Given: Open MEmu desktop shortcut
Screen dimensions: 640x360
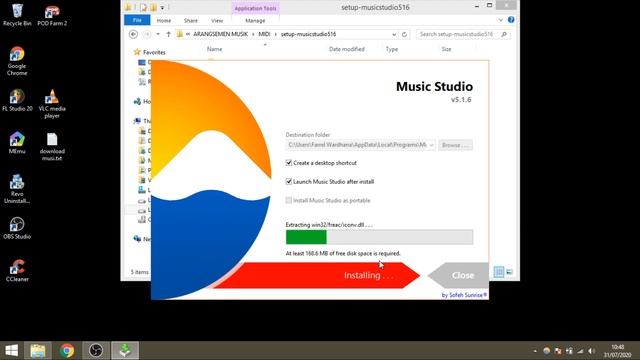Looking at the screenshot, I should (x=17, y=143).
